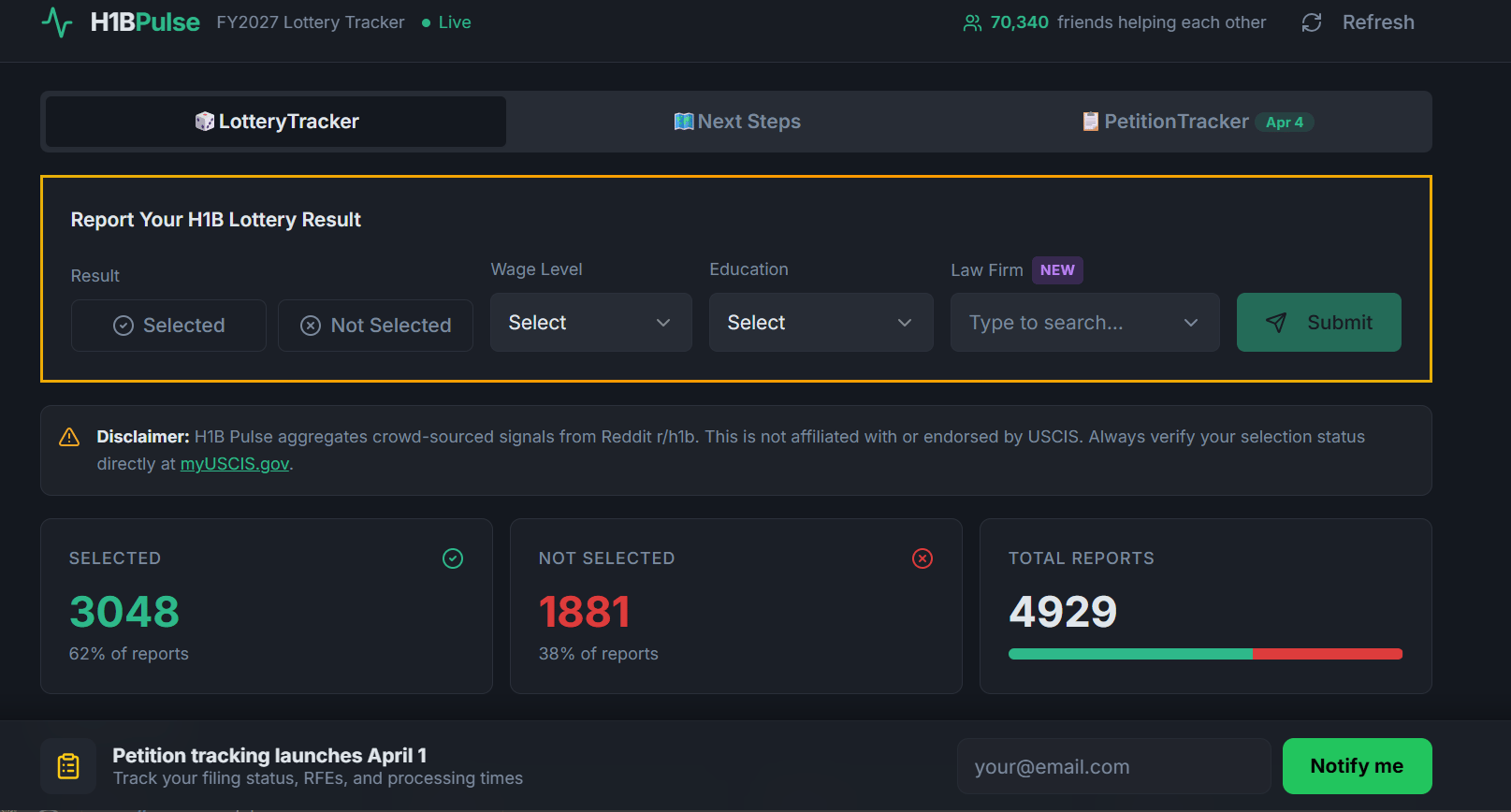The image size is (1511, 812).
Task: Click the clipboard icon beside PetitionTracker
Action: [1090, 122]
